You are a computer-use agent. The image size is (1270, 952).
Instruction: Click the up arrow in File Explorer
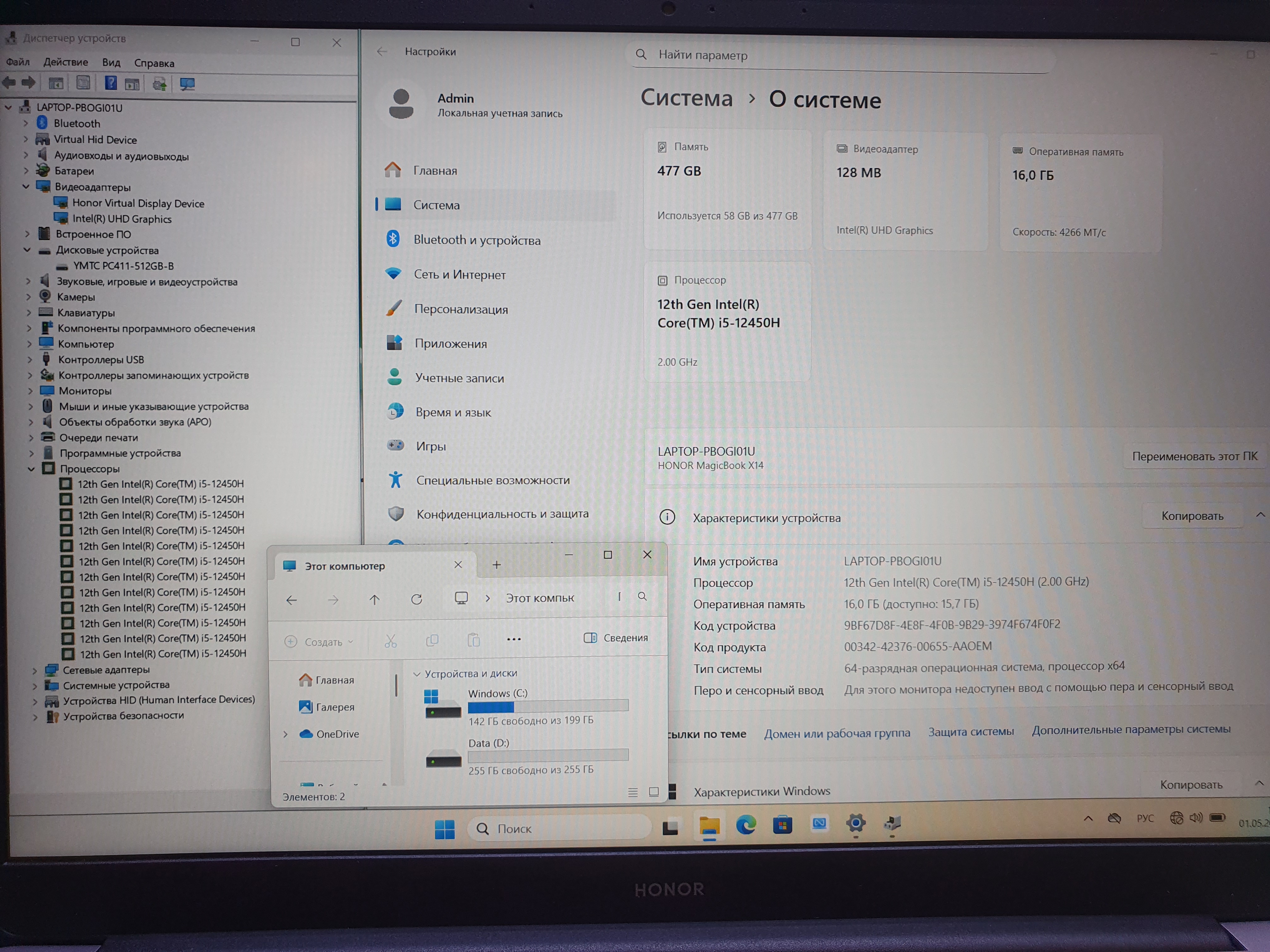click(x=374, y=600)
